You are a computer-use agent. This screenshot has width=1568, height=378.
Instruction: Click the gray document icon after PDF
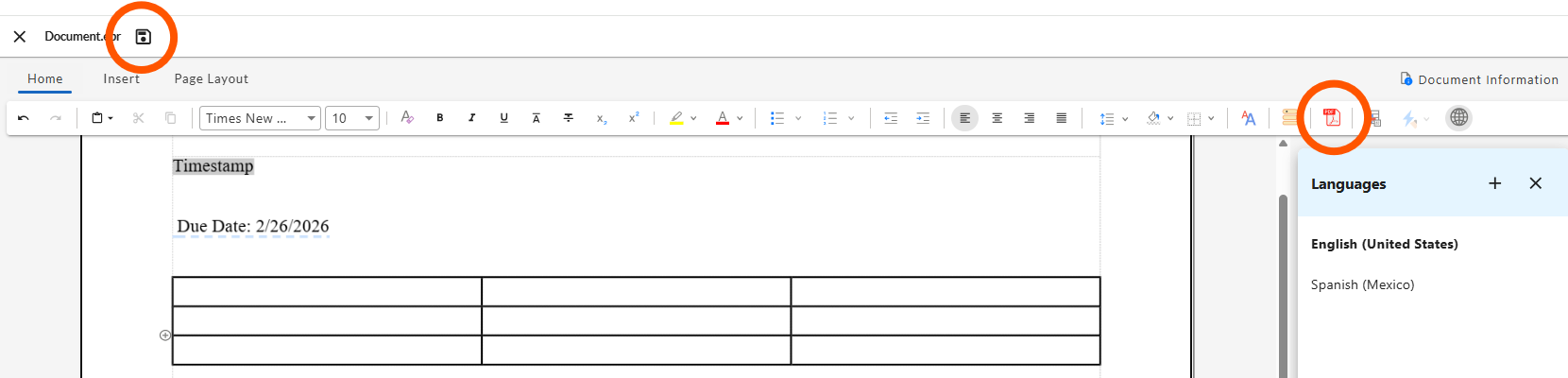click(x=1374, y=118)
